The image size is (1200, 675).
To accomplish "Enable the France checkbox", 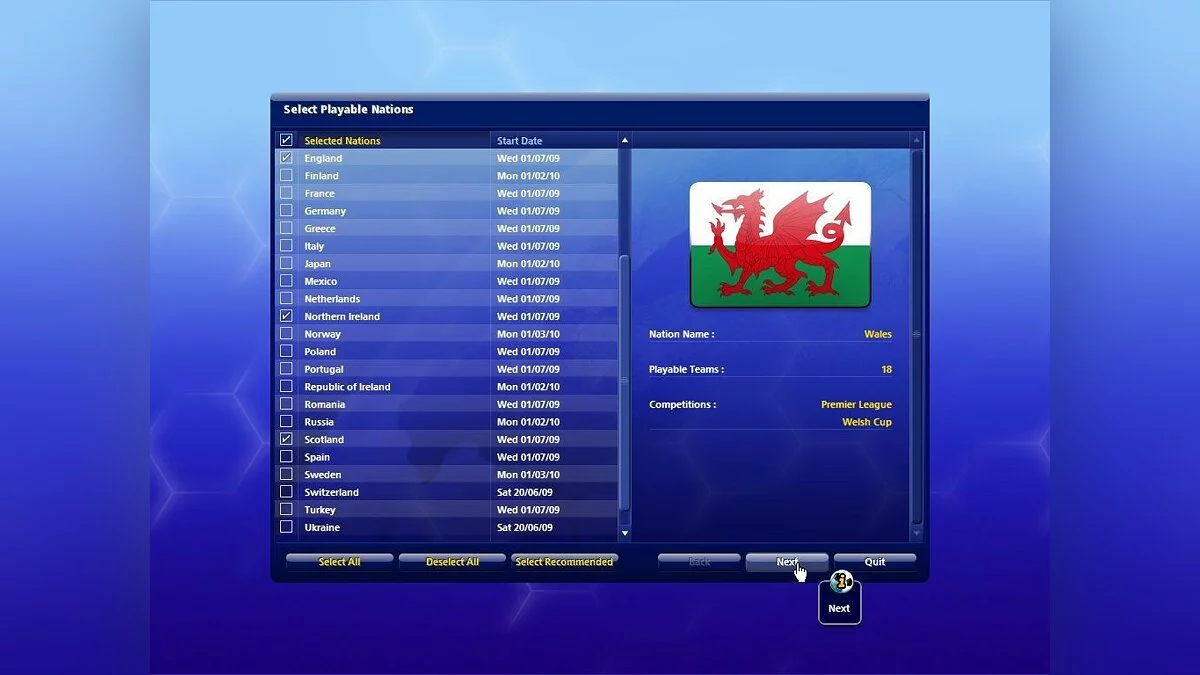I will coord(286,193).
